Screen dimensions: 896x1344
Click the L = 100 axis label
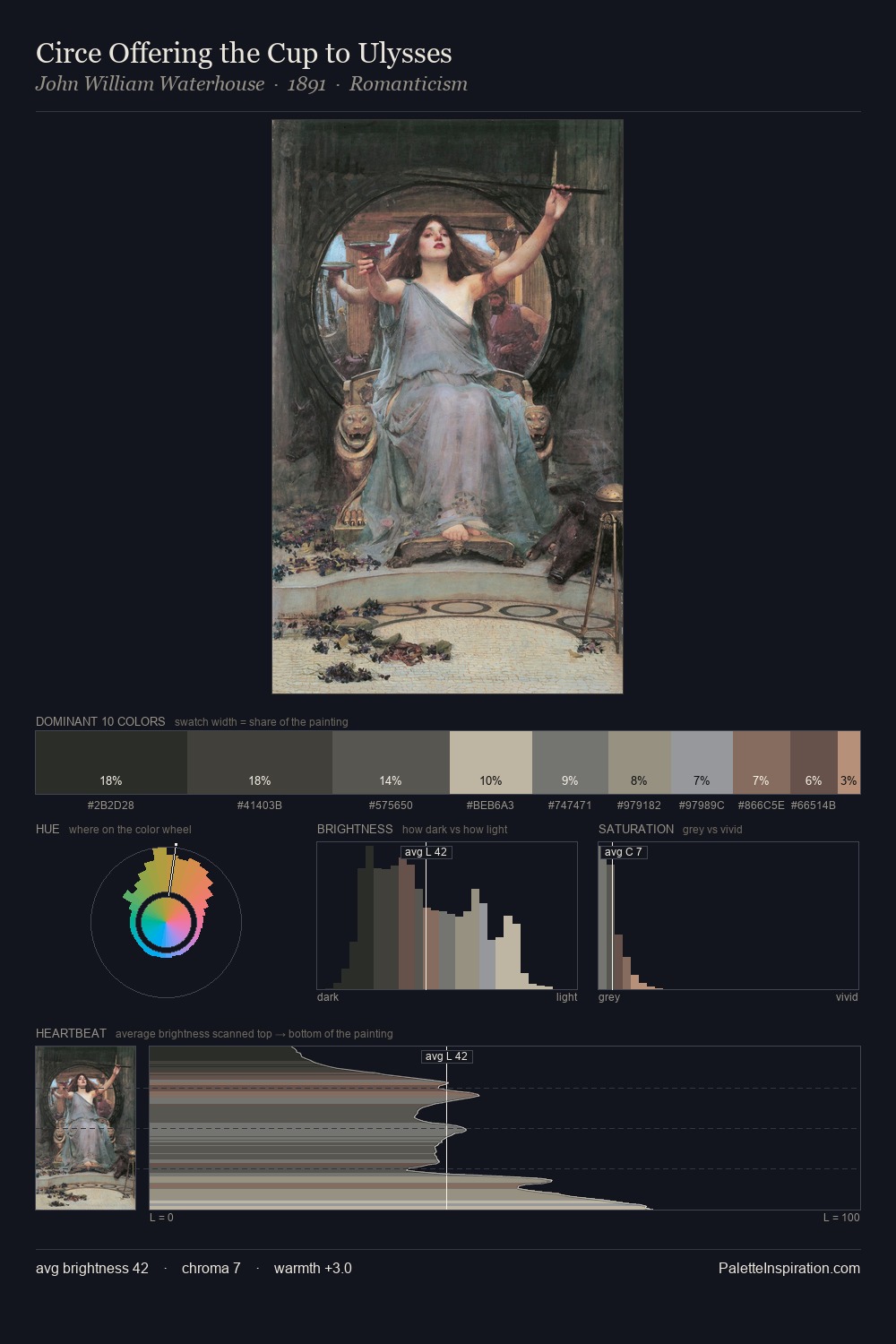[841, 1218]
